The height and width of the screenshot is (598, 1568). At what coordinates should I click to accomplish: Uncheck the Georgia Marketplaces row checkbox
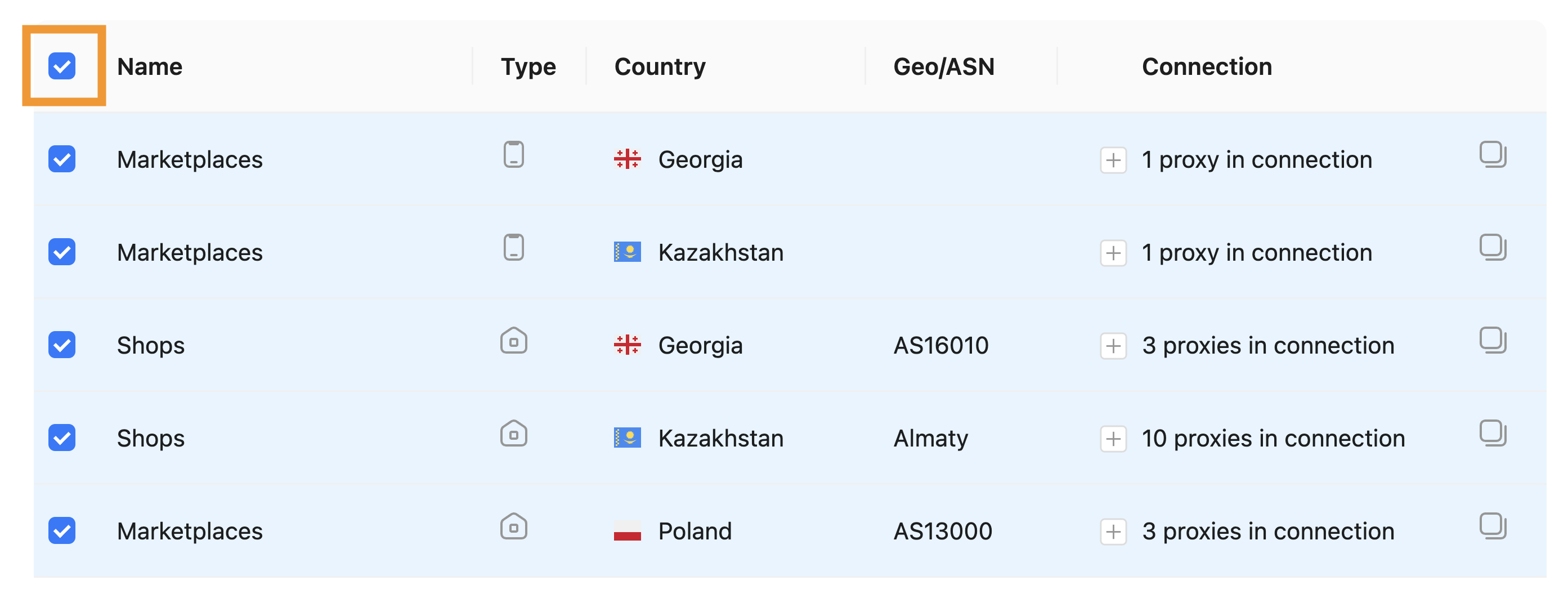(62, 159)
